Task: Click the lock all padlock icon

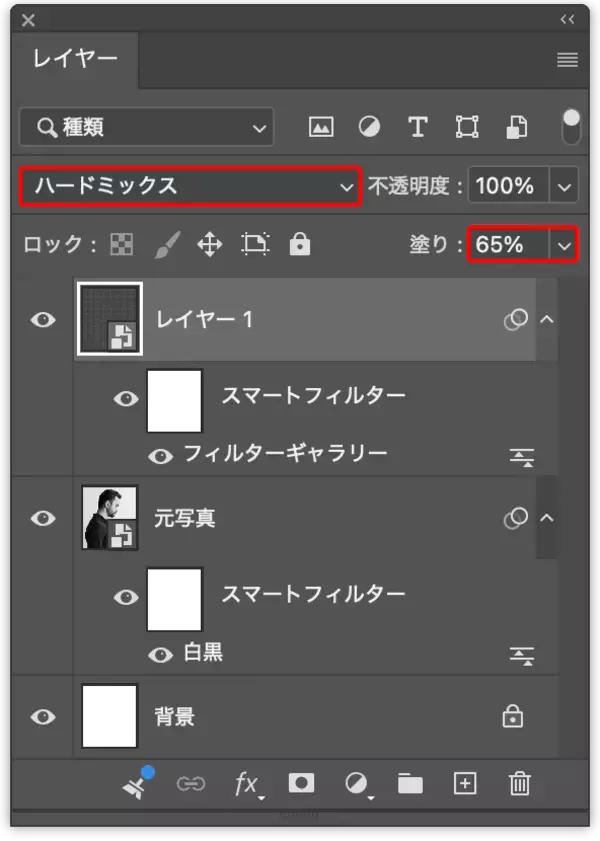Action: (300, 244)
